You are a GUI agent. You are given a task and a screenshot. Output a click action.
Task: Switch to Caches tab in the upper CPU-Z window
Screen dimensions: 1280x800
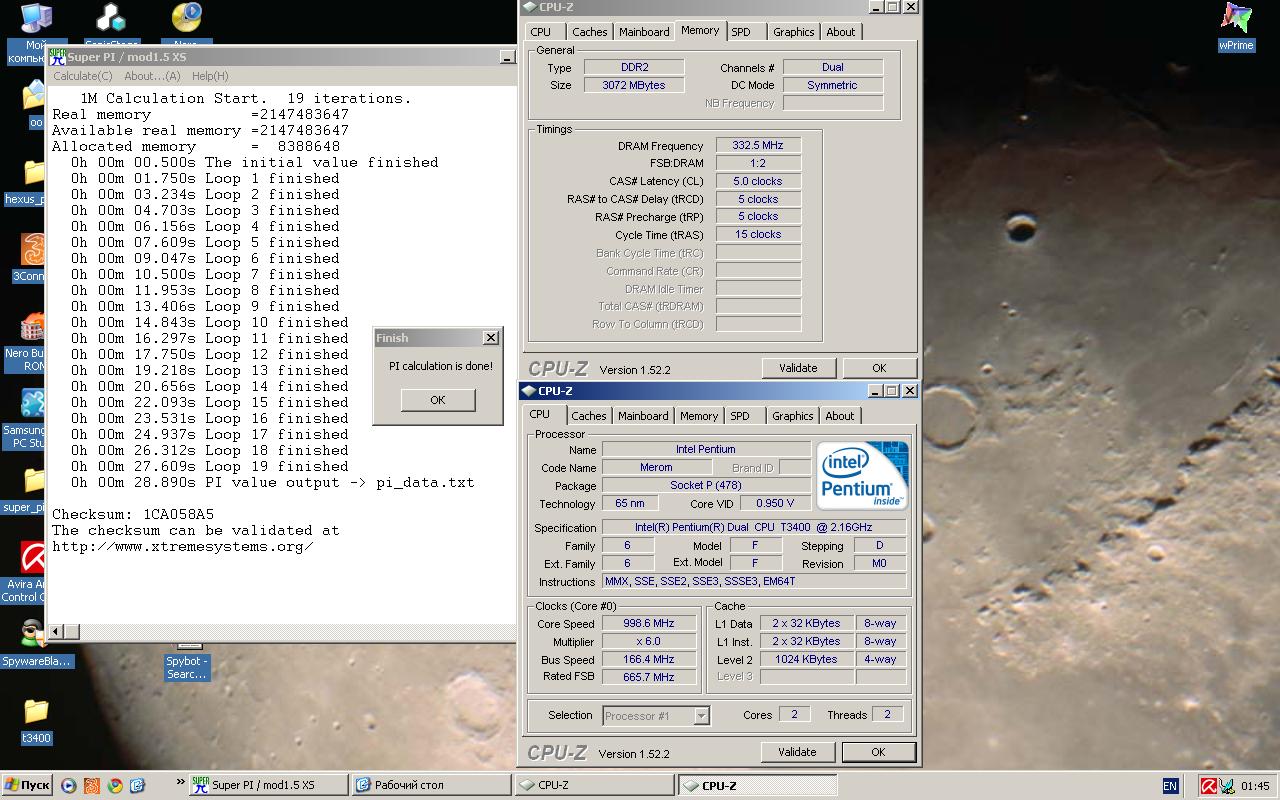point(590,32)
